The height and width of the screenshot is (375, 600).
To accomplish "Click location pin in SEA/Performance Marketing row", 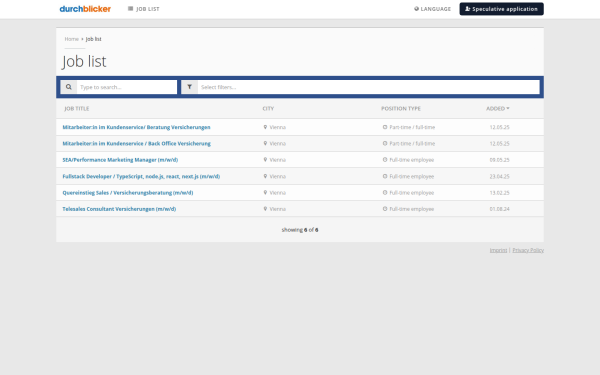I will (265, 160).
